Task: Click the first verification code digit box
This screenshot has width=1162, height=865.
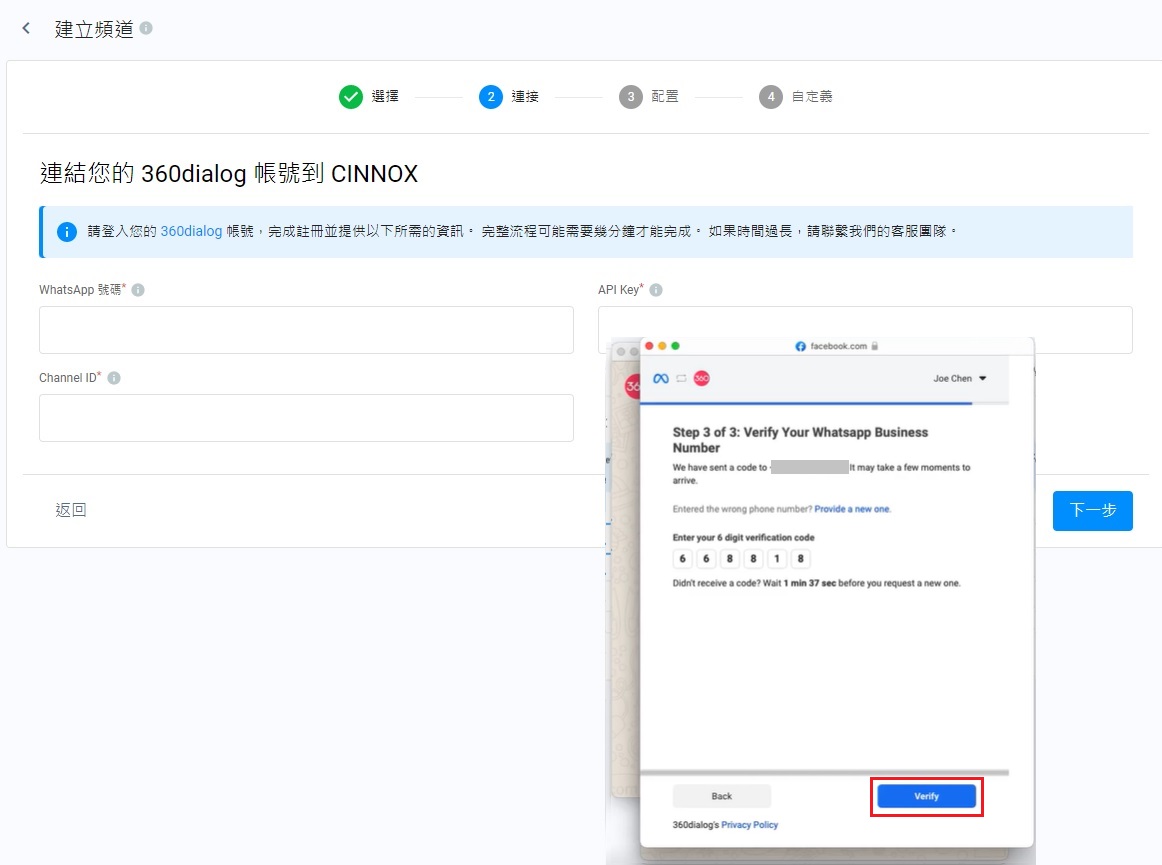Action: coord(683,559)
